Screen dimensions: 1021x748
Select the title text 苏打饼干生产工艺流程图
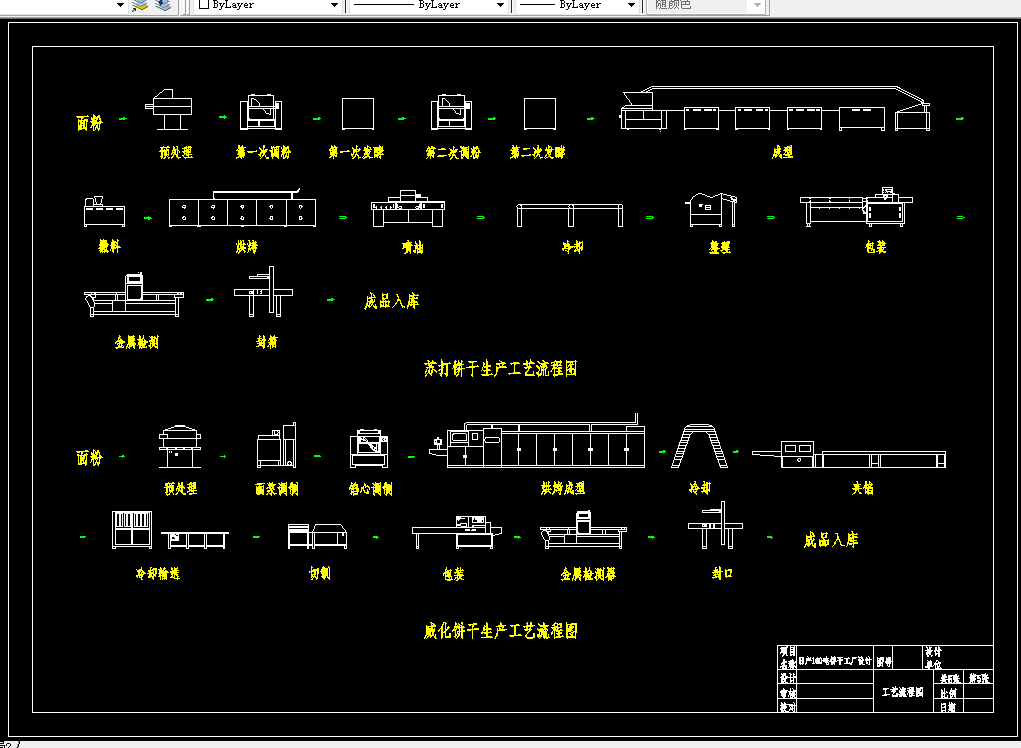click(500, 368)
